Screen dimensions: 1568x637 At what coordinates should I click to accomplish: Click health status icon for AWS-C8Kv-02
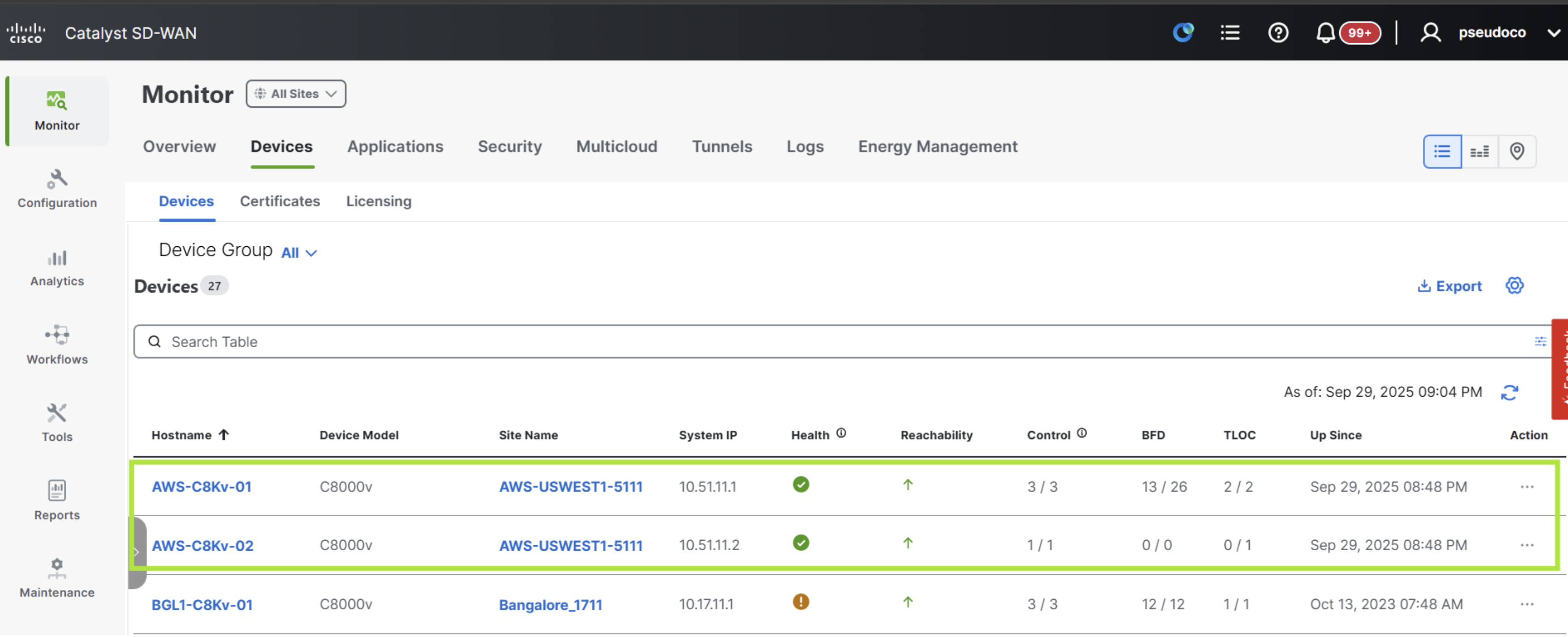coord(801,543)
